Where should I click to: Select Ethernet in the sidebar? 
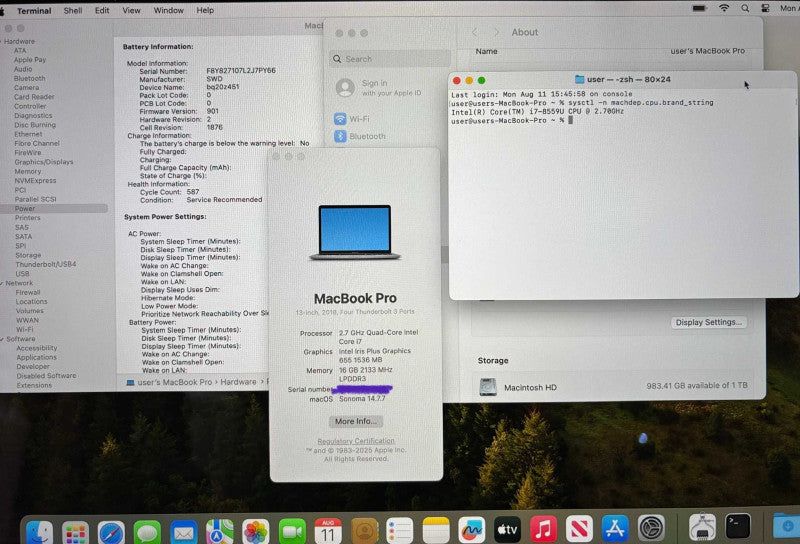(28, 134)
